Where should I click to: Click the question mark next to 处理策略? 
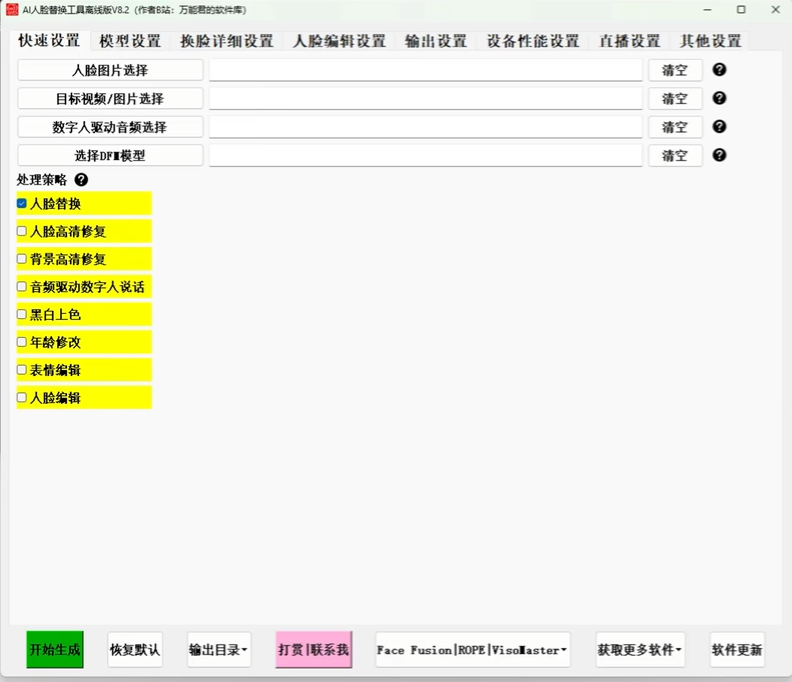(81, 180)
